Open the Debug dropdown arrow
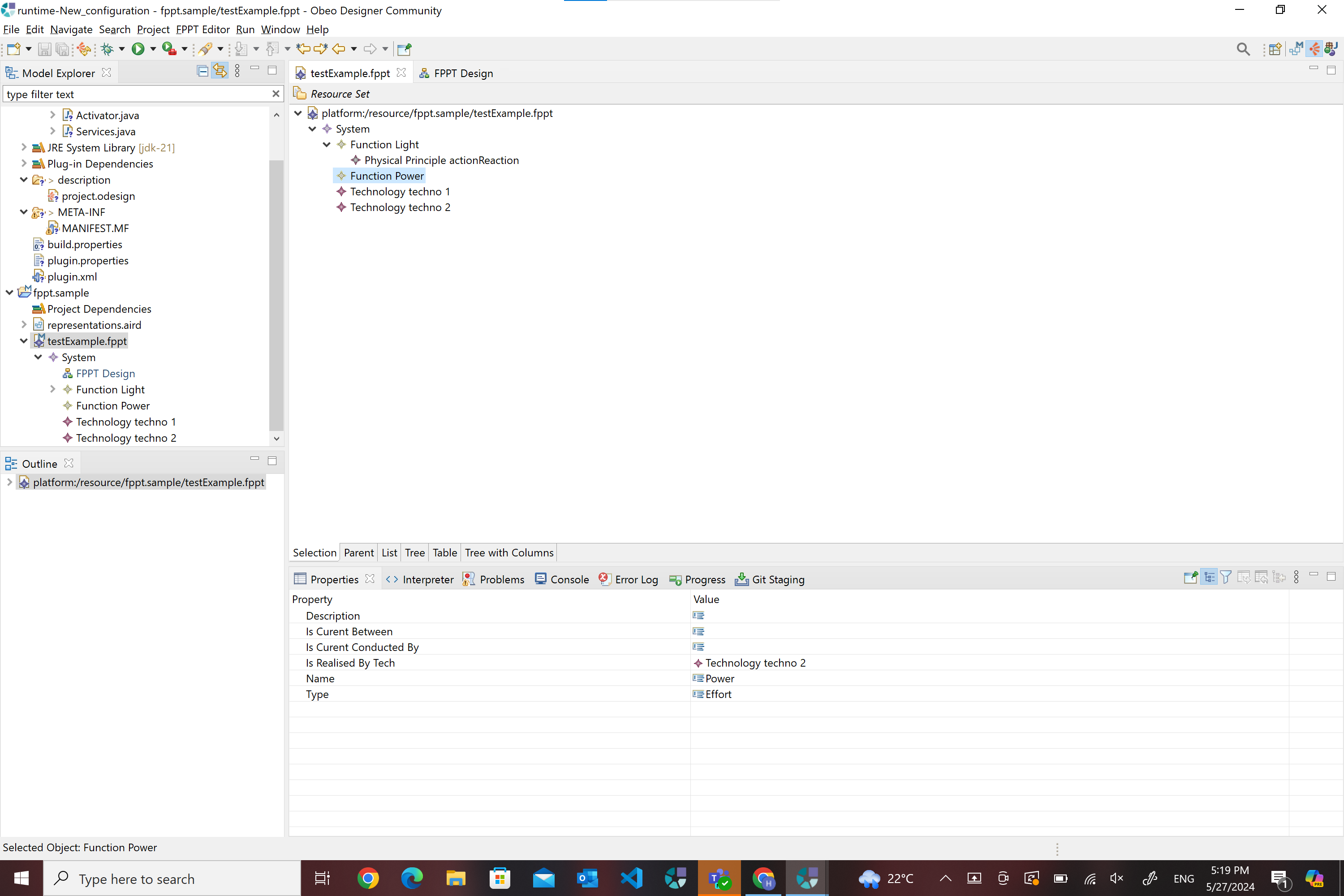1344x896 pixels. 122,49
